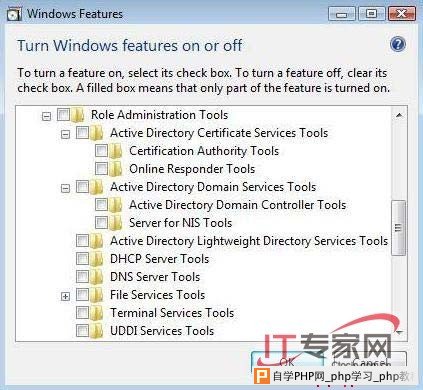The image size is (423, 390).
Task: Check the Server for NIS Tools box
Action: click(101, 223)
